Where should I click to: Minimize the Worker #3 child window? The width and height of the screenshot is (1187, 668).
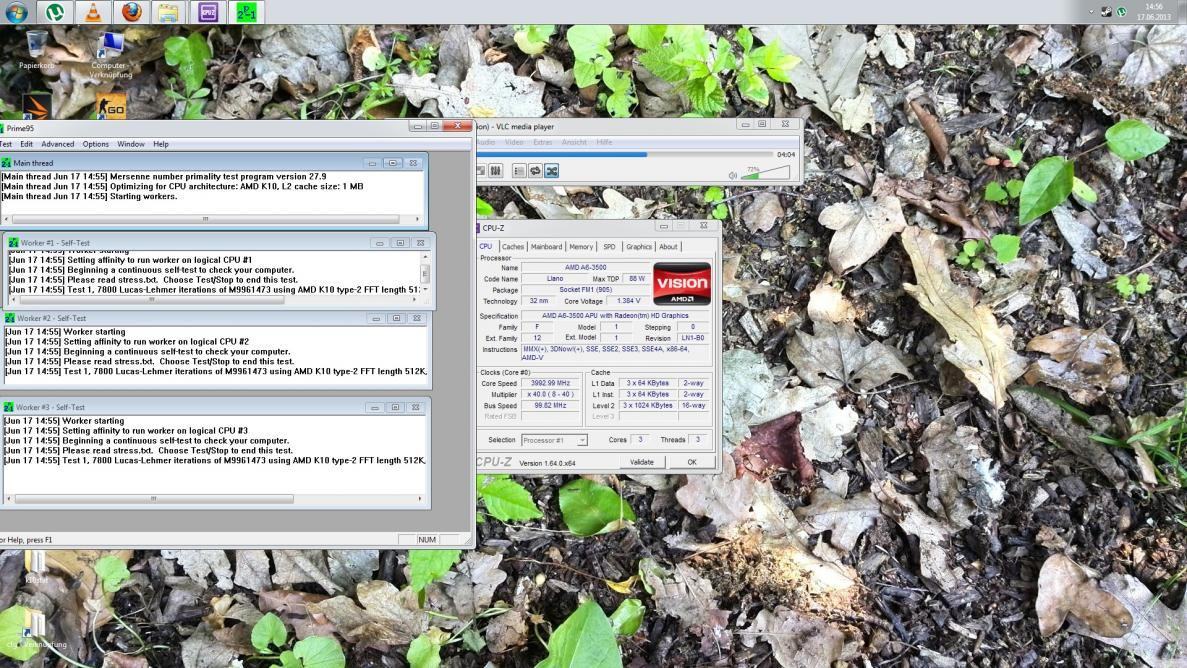click(375, 407)
